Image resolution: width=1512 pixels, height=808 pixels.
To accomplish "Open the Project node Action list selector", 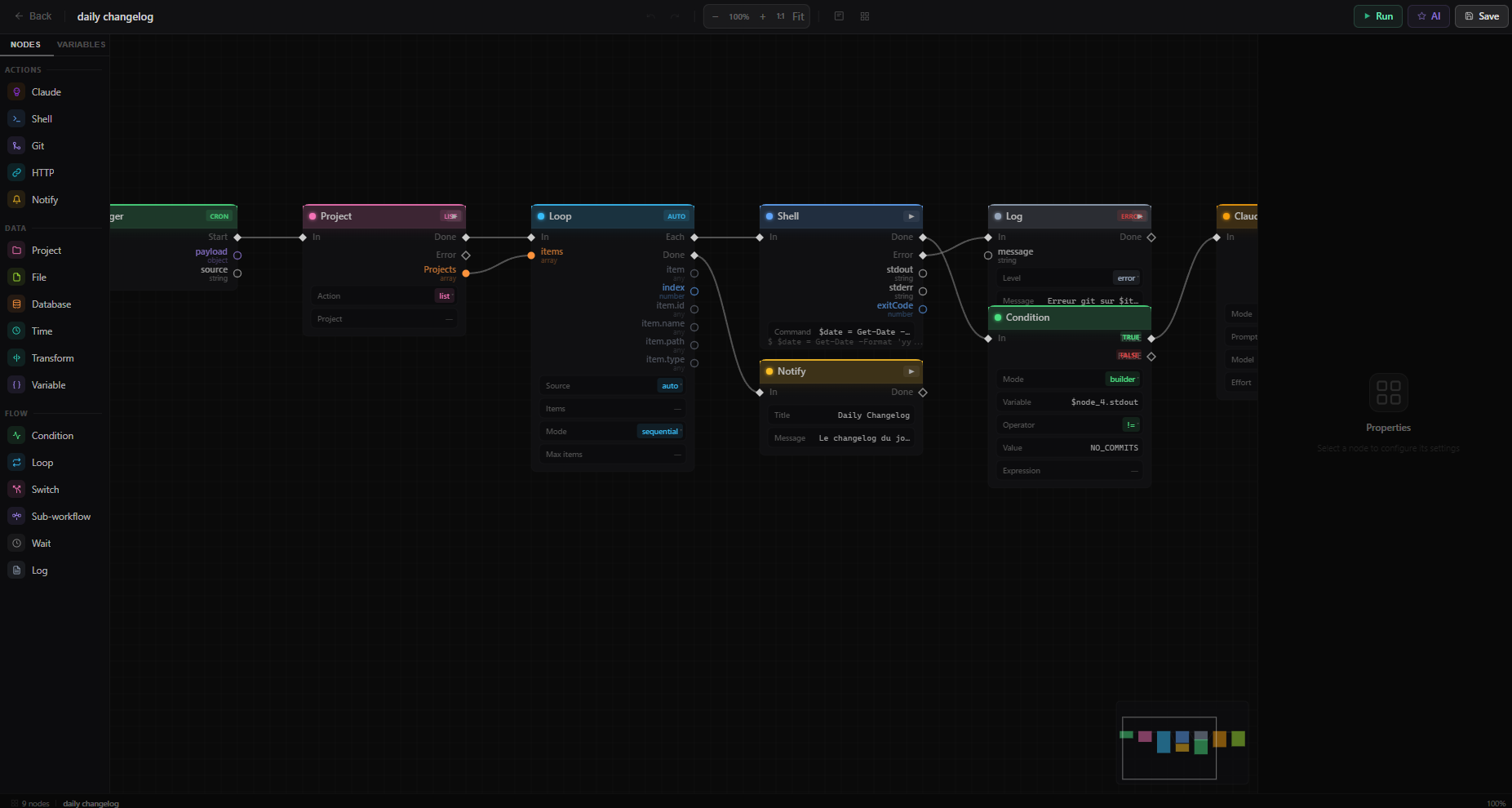I will [x=444, y=295].
